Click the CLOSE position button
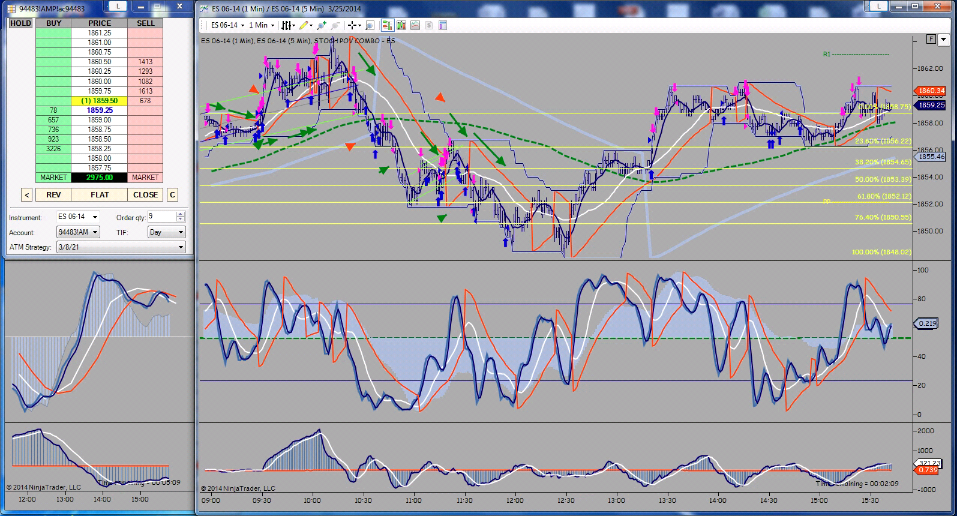Viewport: 957px width, 516px height. tap(145, 195)
